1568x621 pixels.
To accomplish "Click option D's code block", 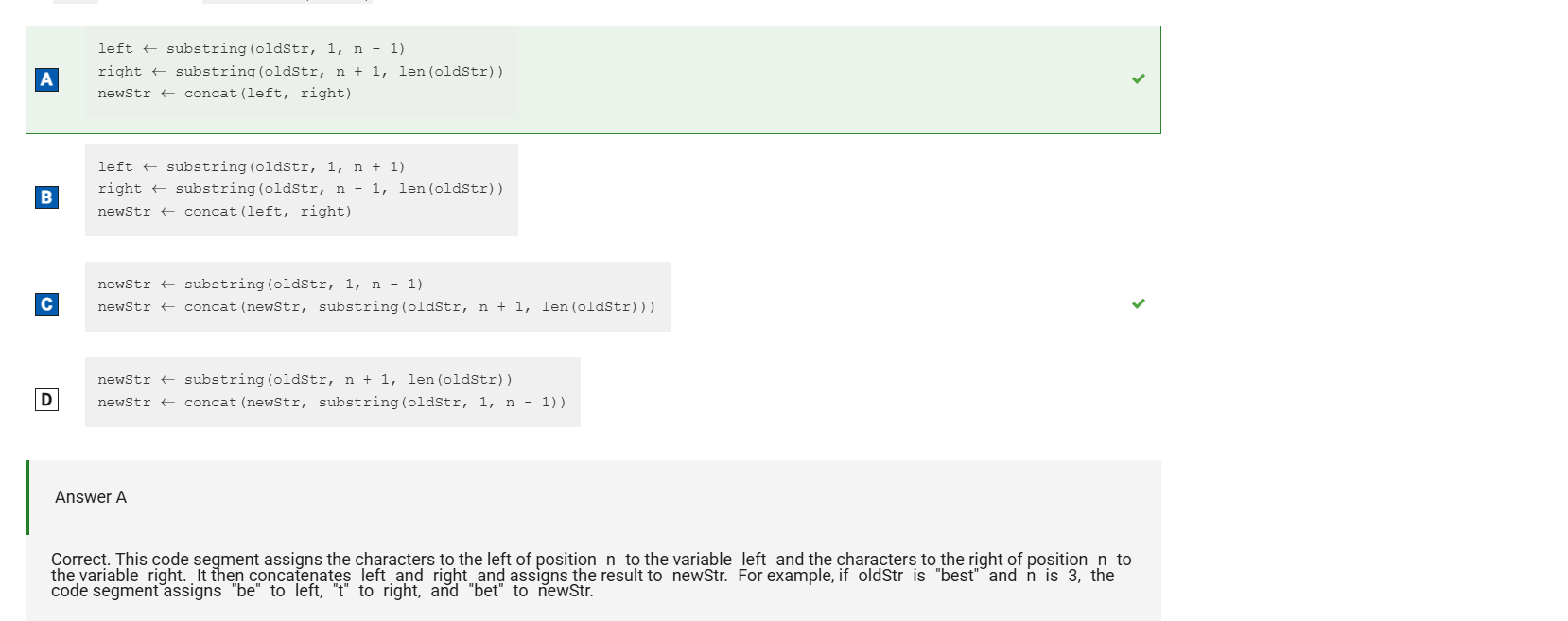I will 333,392.
